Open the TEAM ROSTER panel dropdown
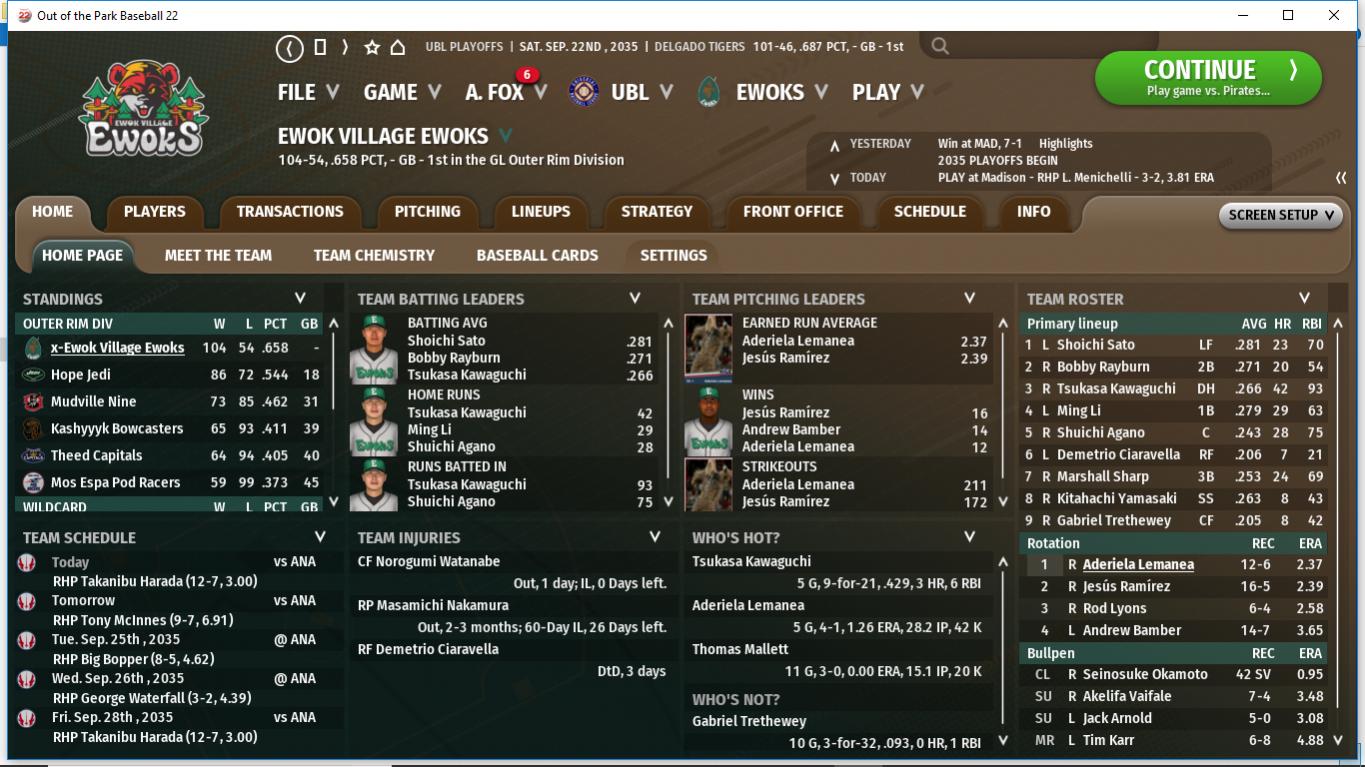Screen dimensions: 1365x767 (x=1304, y=298)
